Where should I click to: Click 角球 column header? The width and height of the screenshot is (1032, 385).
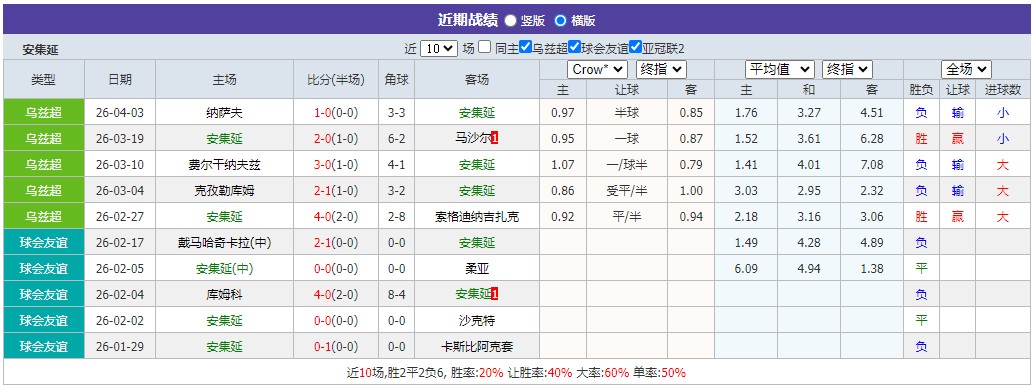(397, 80)
